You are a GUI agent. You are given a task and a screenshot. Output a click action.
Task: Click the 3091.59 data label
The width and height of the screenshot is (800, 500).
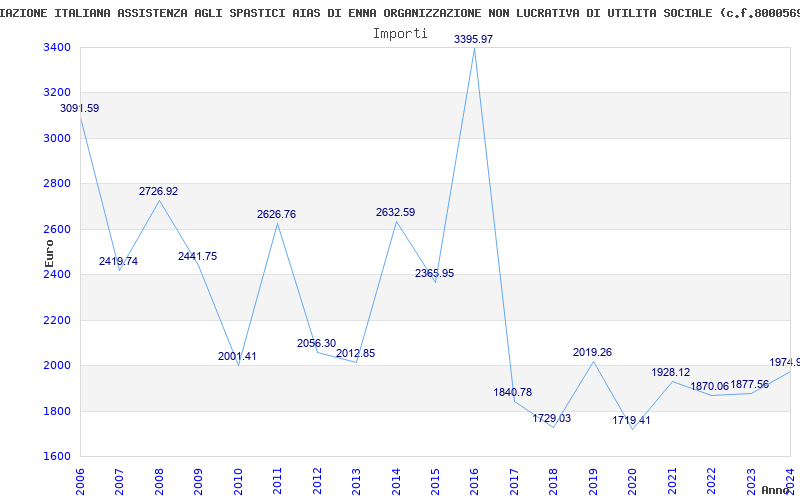pyautogui.click(x=80, y=108)
